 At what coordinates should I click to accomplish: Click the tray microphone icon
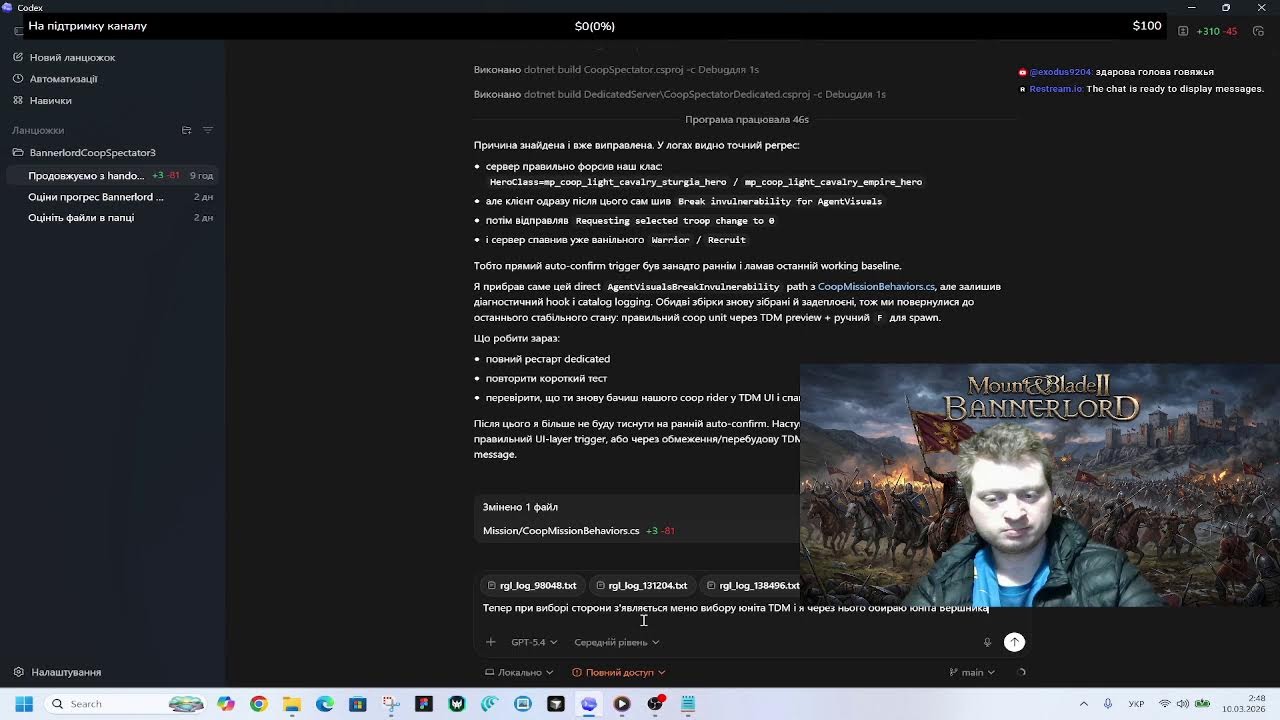[x=1108, y=704]
